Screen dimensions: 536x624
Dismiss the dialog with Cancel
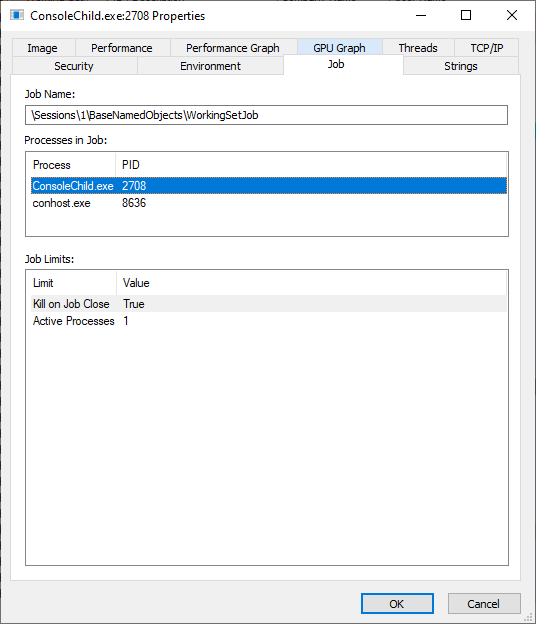coord(484,603)
